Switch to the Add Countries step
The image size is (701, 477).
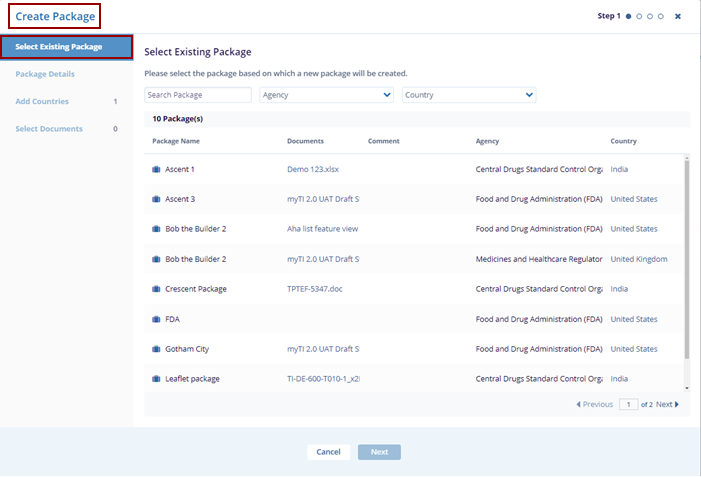click(42, 102)
